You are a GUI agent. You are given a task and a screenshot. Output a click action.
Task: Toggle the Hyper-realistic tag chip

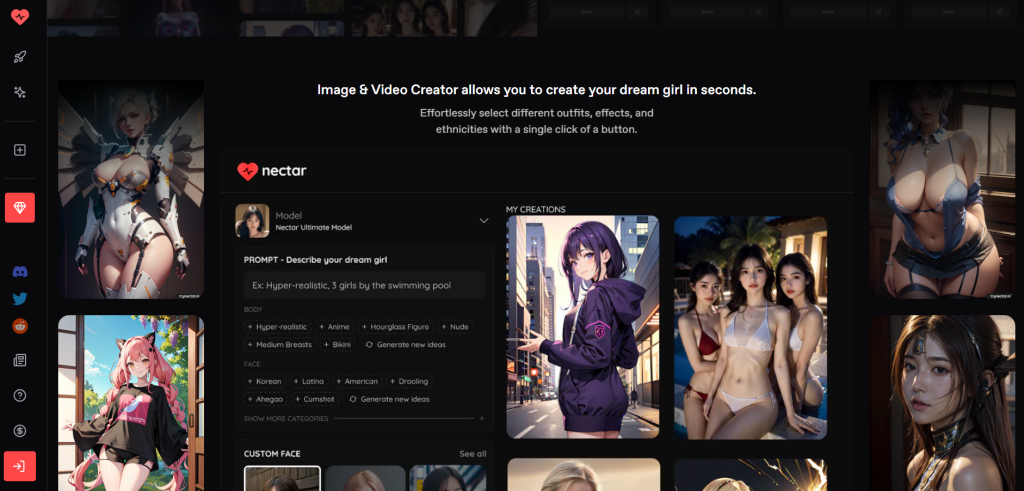(277, 327)
